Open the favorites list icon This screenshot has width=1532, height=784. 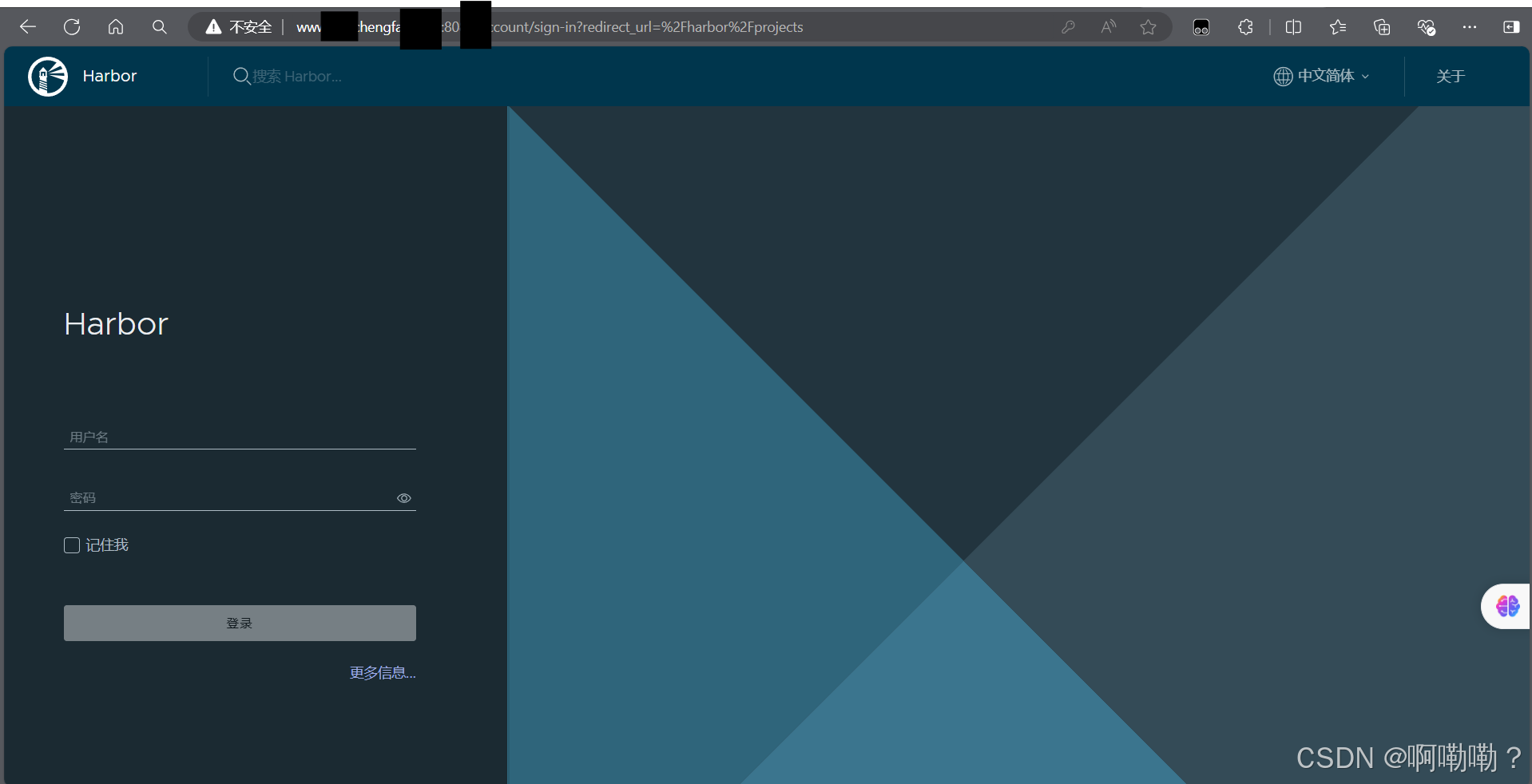(1338, 27)
